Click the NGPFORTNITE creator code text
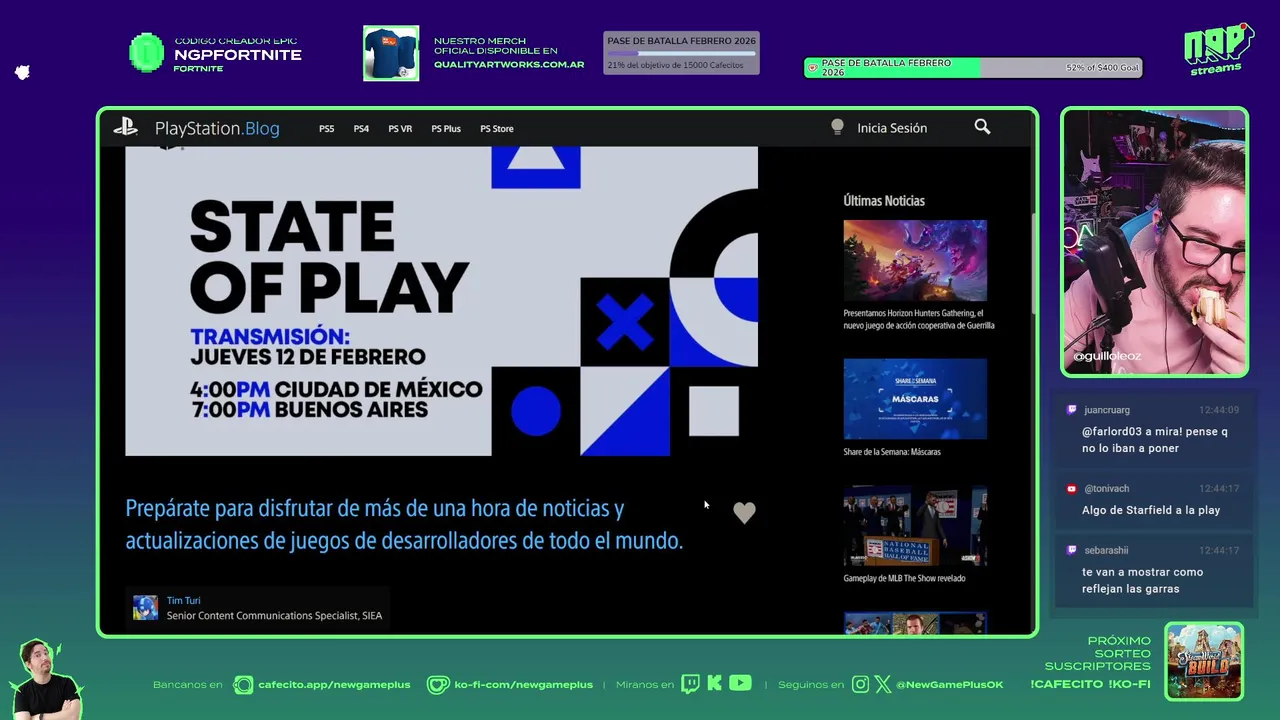Image resolution: width=1280 pixels, height=720 pixels. pyautogui.click(x=238, y=55)
